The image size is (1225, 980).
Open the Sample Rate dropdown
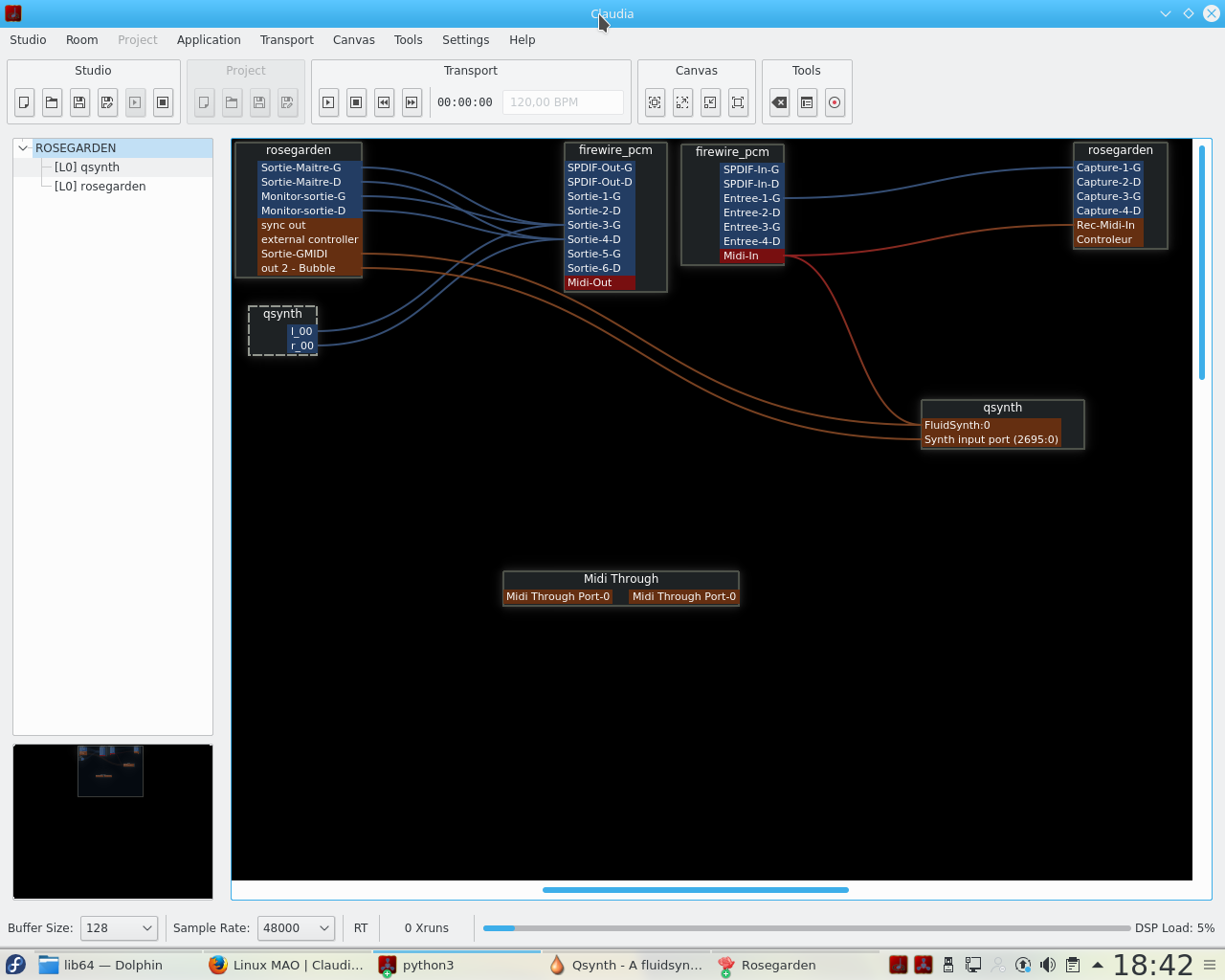pos(296,927)
